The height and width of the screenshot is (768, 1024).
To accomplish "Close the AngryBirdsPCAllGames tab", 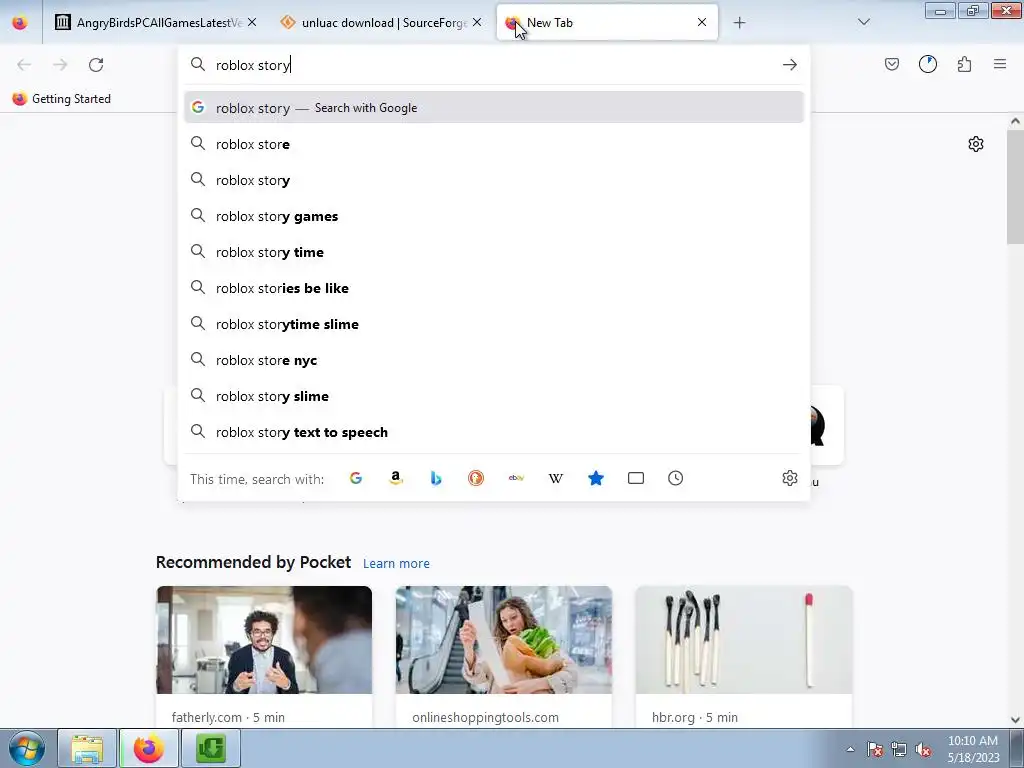I will coord(252,22).
